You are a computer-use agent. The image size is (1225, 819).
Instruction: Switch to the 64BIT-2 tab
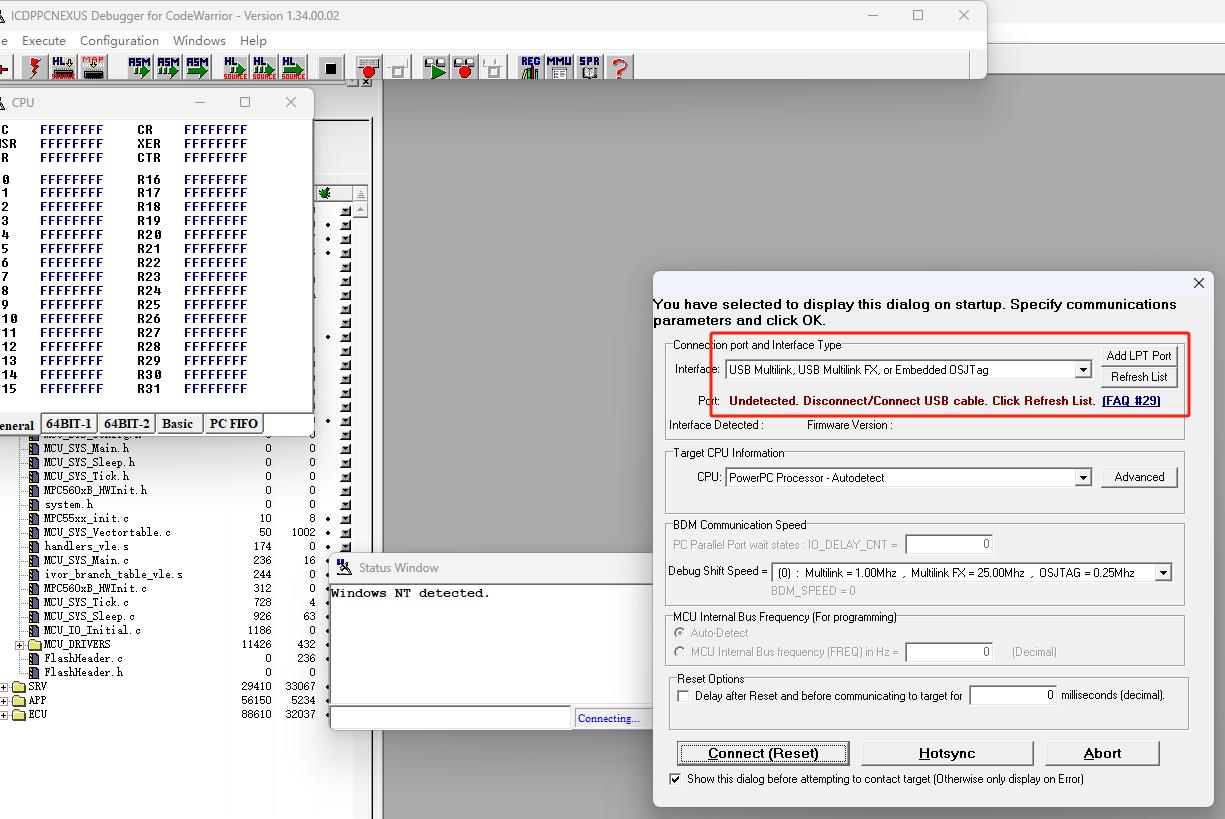(x=127, y=424)
